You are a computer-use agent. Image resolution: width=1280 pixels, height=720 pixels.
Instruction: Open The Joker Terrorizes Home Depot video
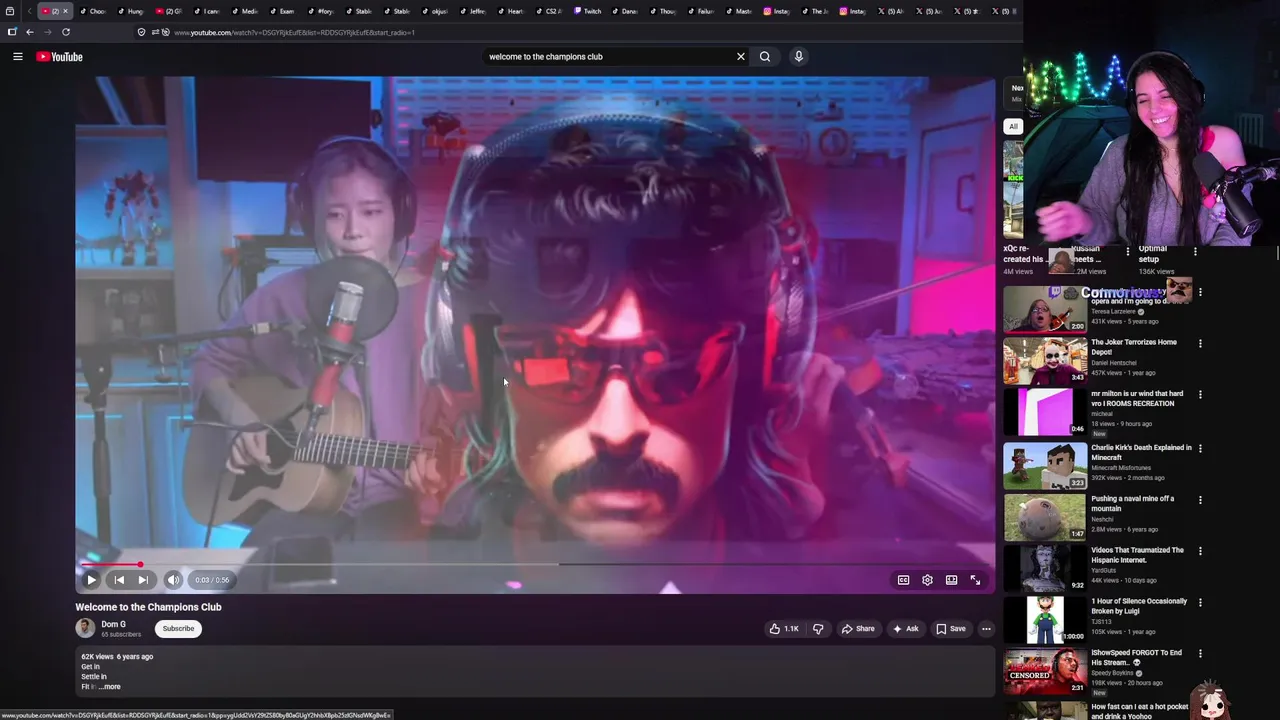coord(1134,347)
